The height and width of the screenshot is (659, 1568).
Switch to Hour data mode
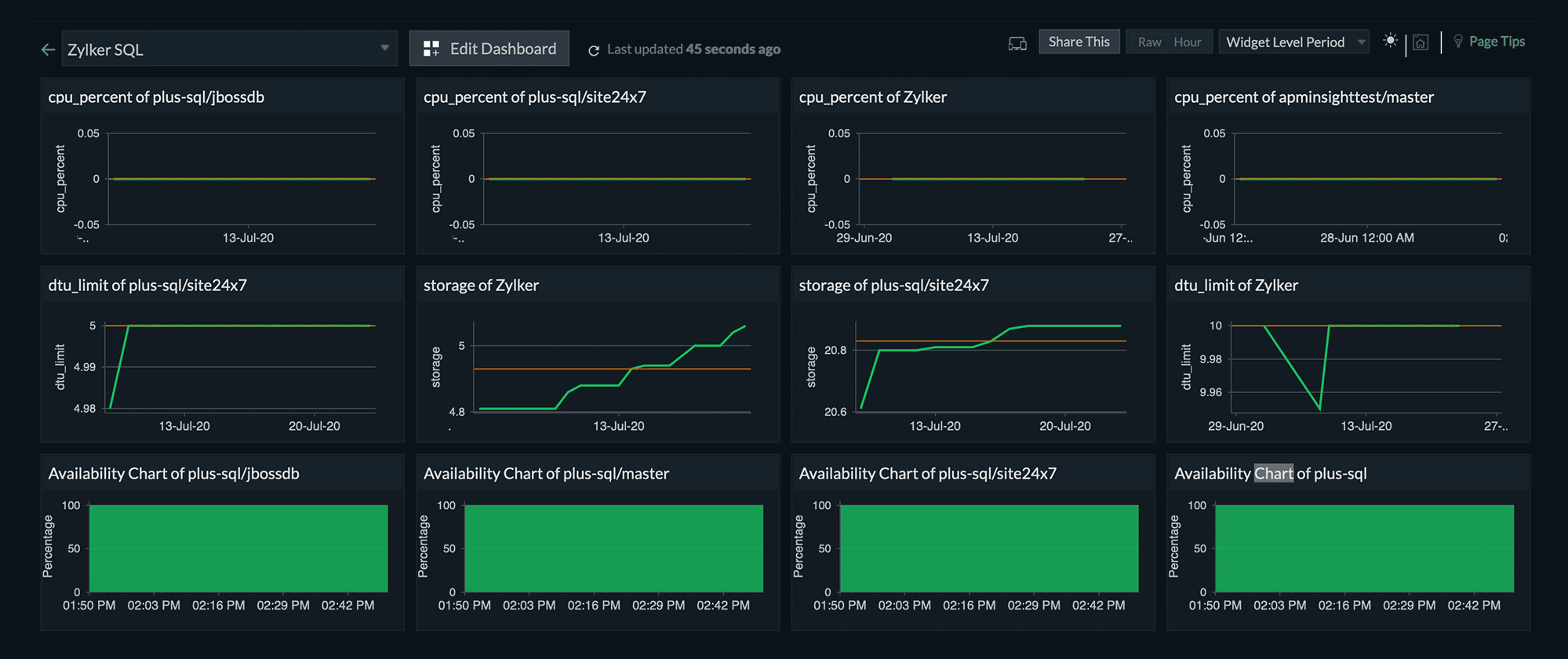point(1187,42)
